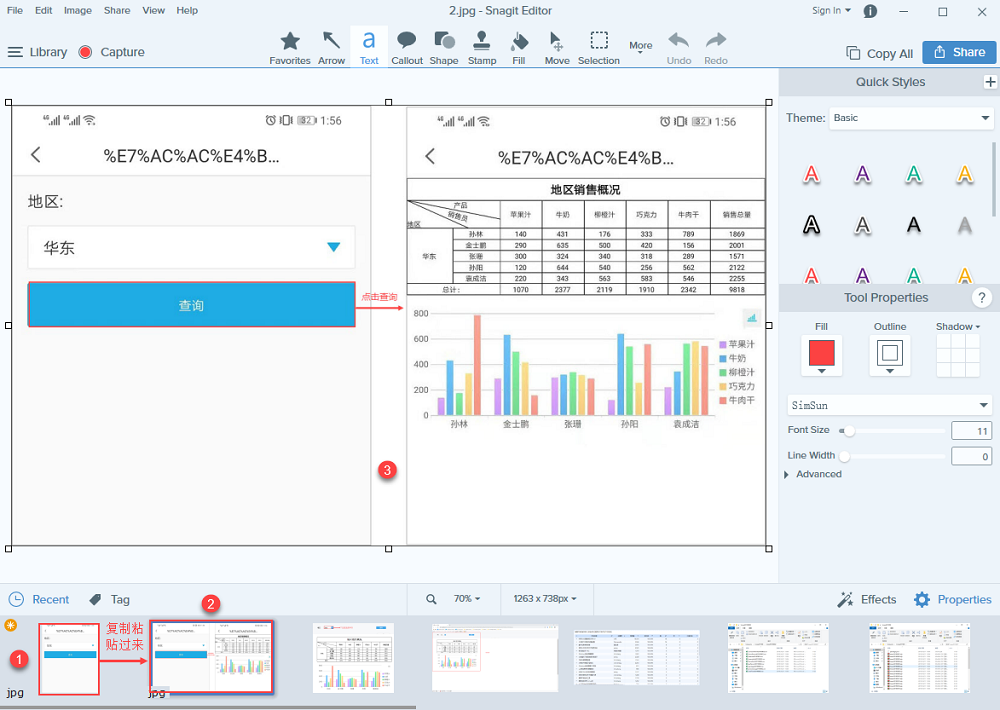Start a new Capture
Screen dimensions: 1000x710
pos(112,52)
